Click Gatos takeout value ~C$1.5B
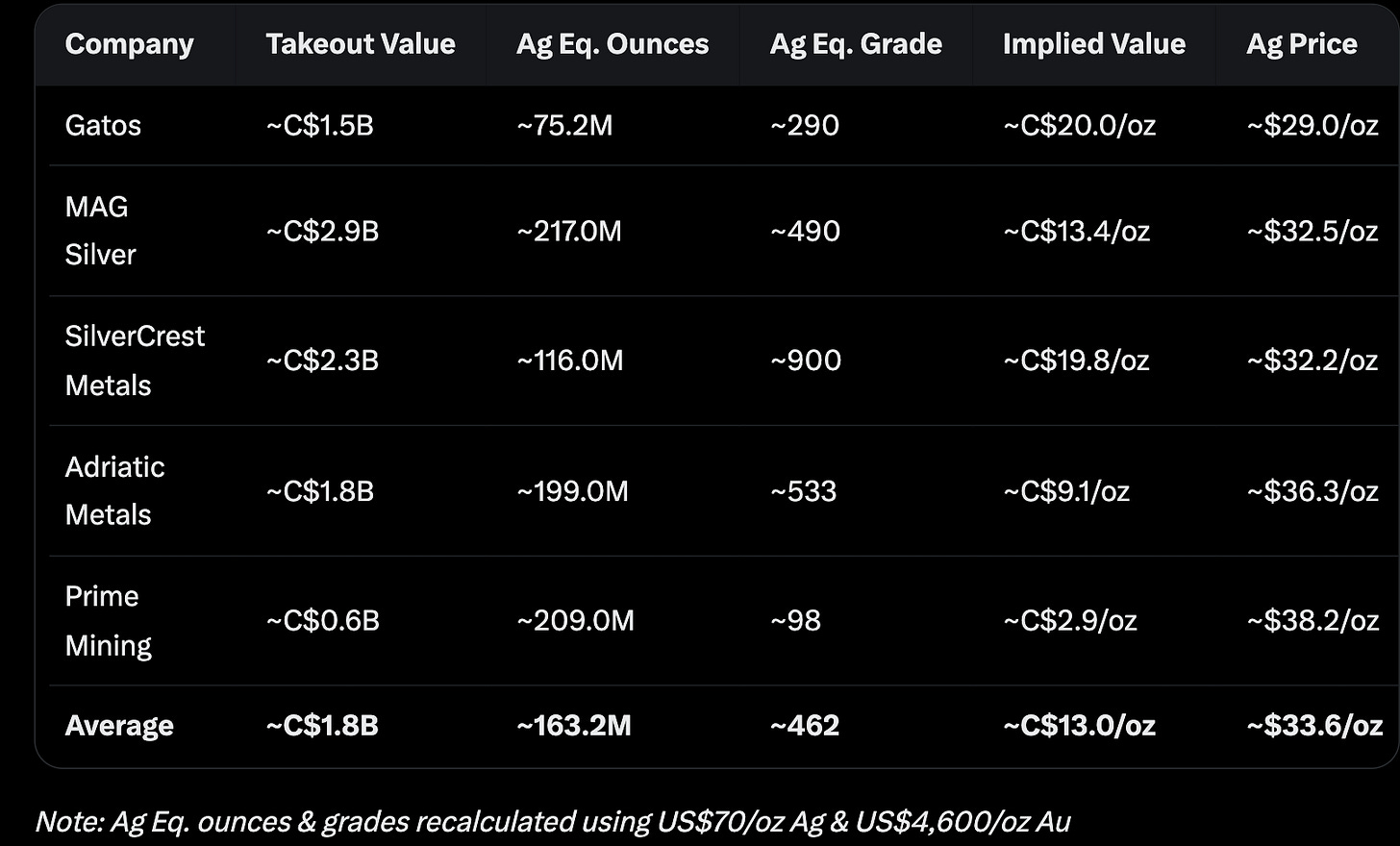 [319, 126]
